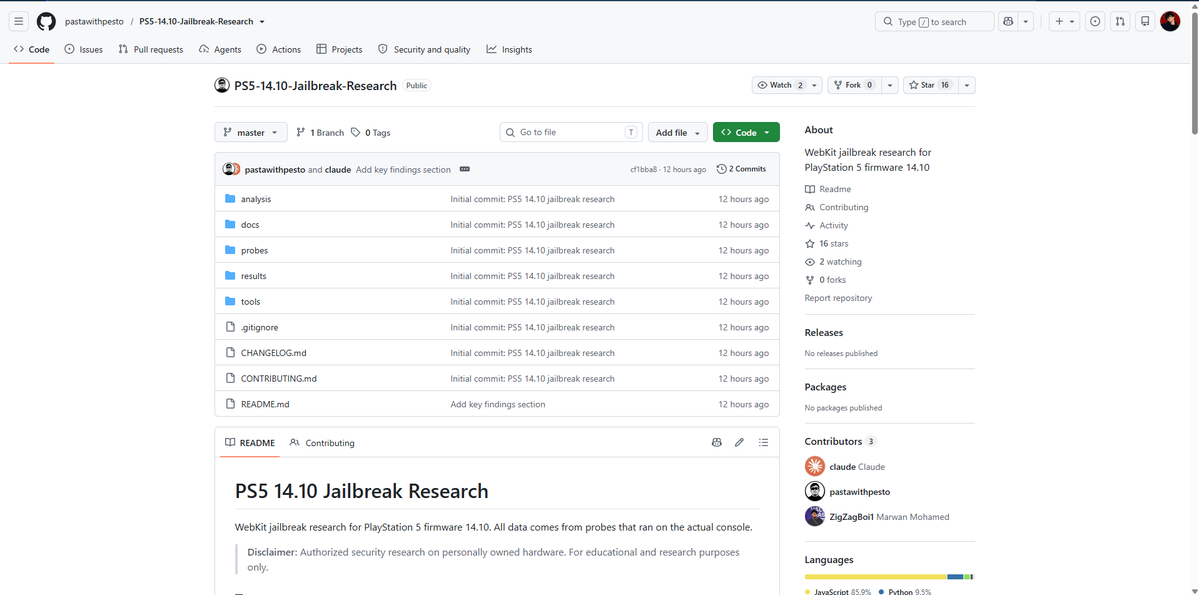Expand the master branch selector
This screenshot has height=595, width=1199.
tap(251, 132)
